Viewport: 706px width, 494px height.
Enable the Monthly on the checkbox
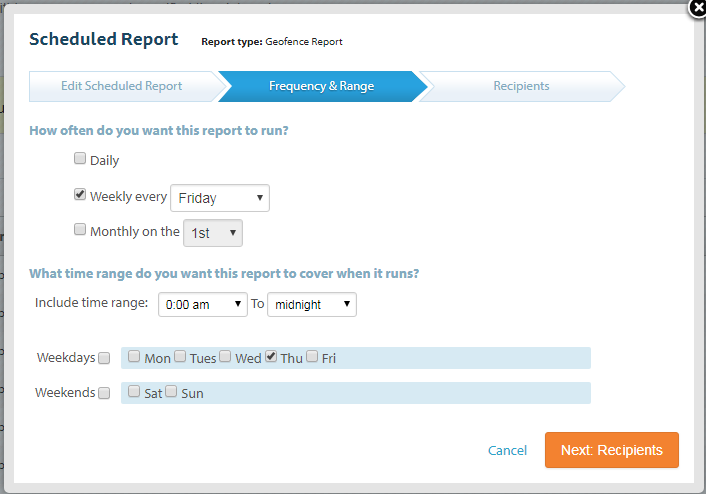(80, 229)
